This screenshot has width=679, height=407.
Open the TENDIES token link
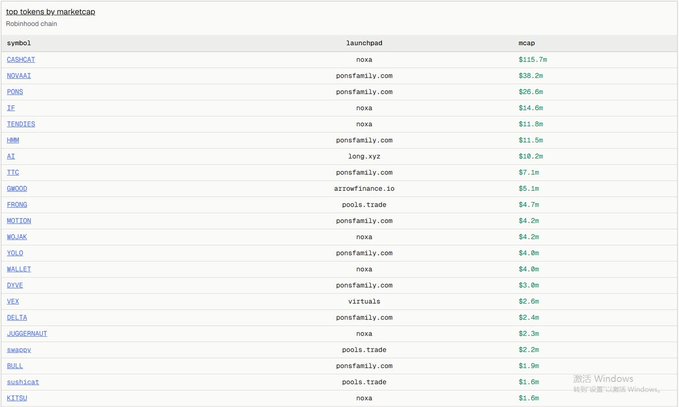point(21,124)
